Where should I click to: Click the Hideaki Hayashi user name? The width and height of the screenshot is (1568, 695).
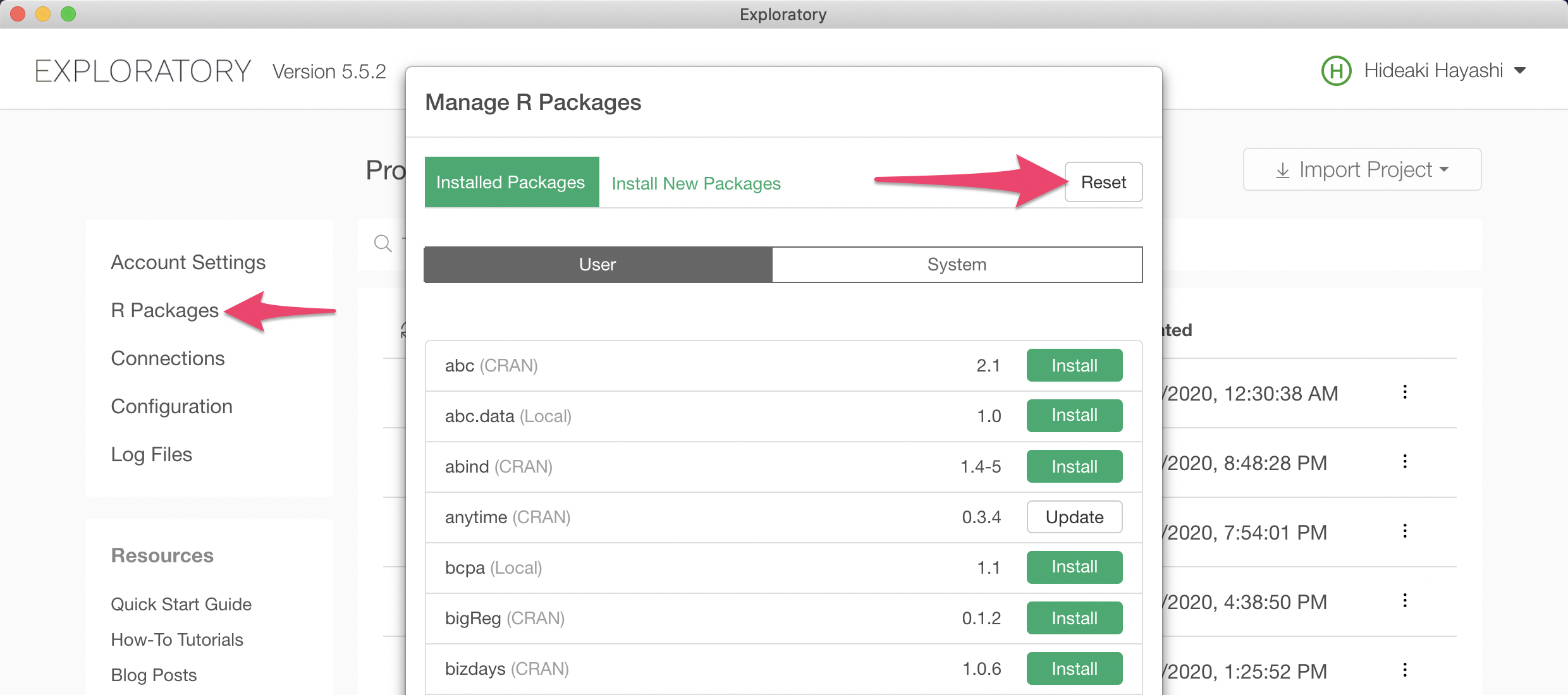pyautogui.click(x=1433, y=71)
